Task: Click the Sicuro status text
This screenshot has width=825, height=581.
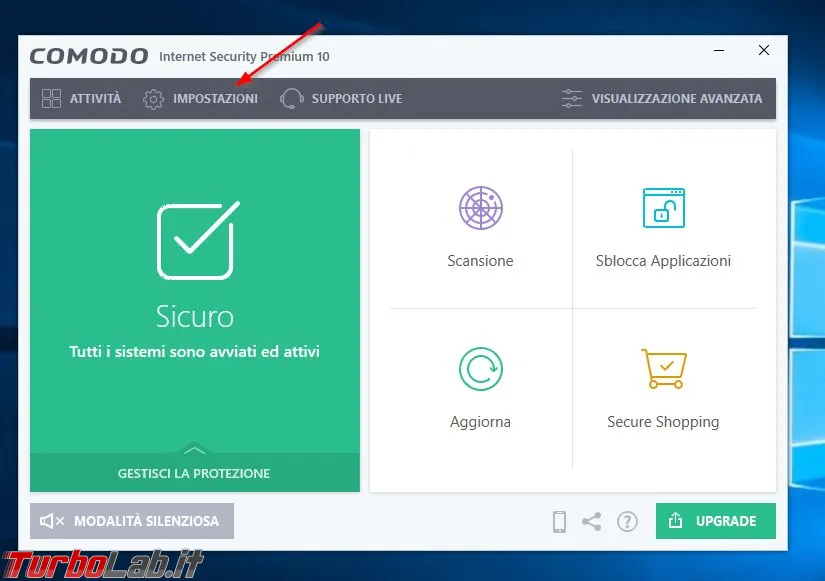Action: tap(195, 317)
